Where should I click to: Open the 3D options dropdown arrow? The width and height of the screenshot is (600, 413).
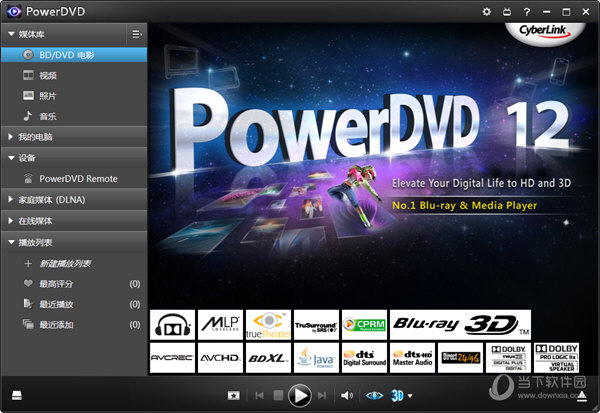(410, 396)
